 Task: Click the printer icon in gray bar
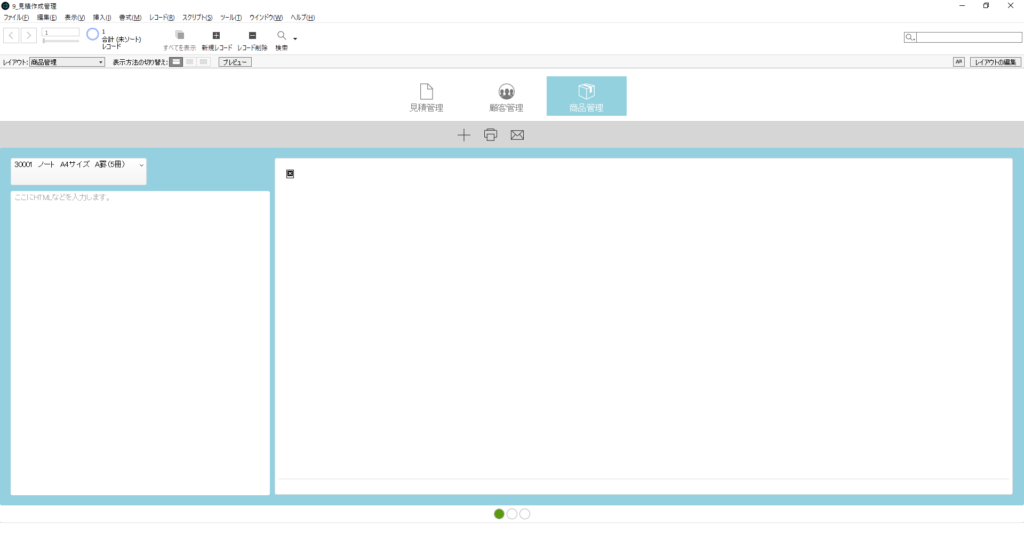point(490,135)
